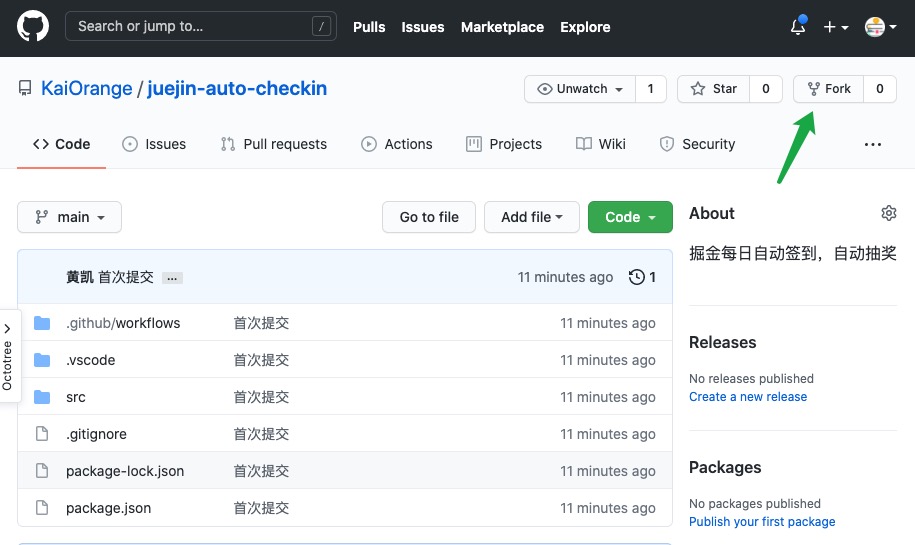Click the Go to file button
The image size is (915, 545).
[429, 217]
